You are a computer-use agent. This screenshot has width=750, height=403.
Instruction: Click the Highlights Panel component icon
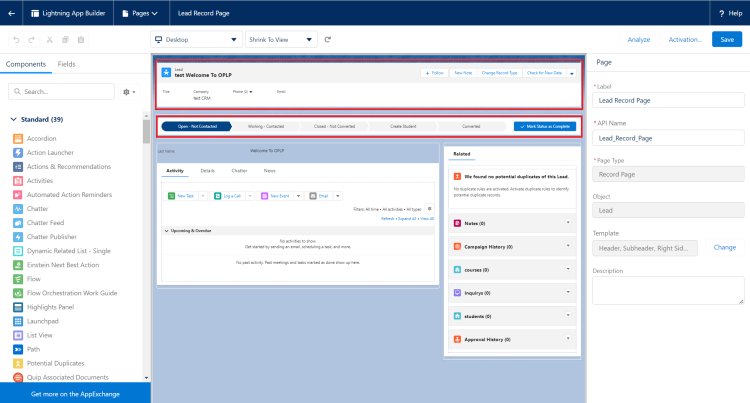pyautogui.click(x=19, y=307)
